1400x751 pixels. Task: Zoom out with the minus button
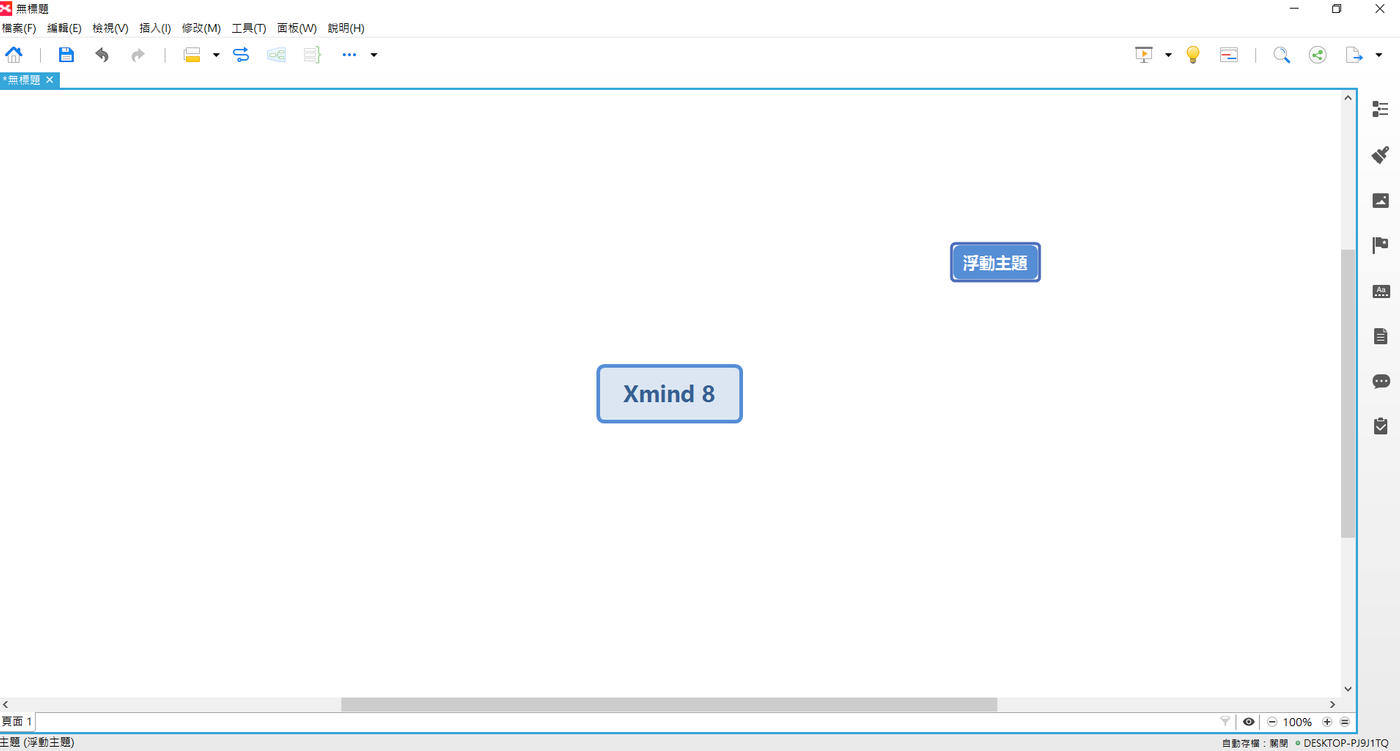pos(1272,722)
